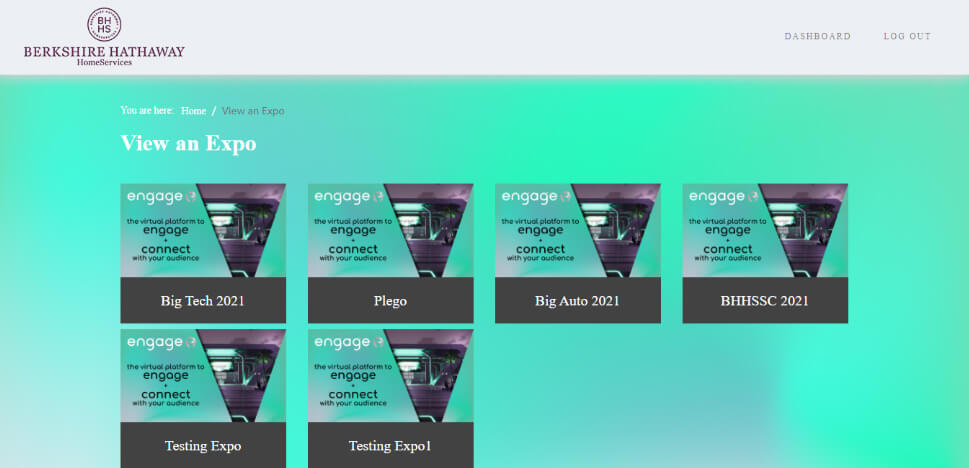Open the Dashboard menu item
Viewport: 969px width, 468px height.
click(x=818, y=36)
